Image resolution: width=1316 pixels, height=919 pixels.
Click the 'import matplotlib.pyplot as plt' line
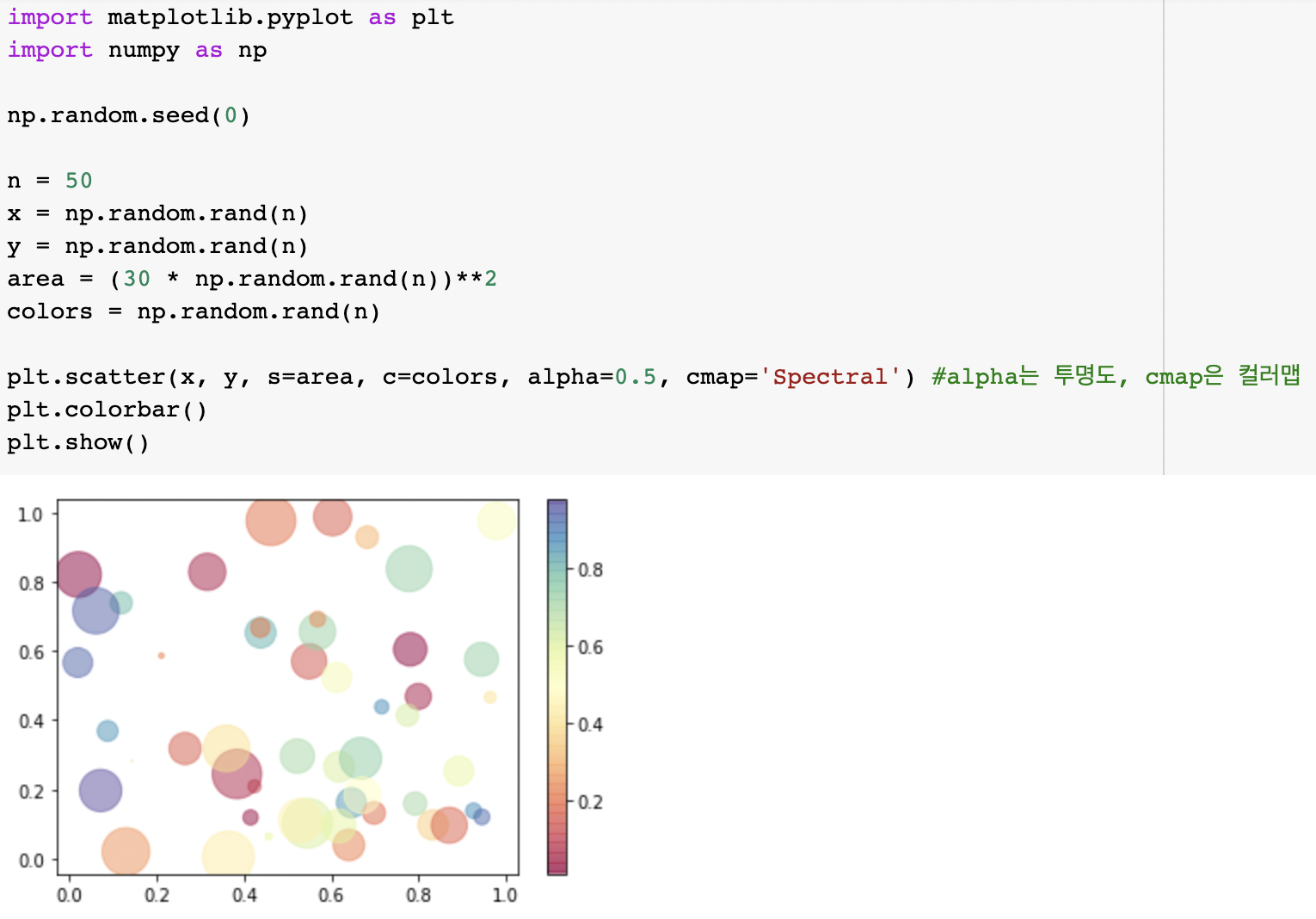[x=231, y=17]
